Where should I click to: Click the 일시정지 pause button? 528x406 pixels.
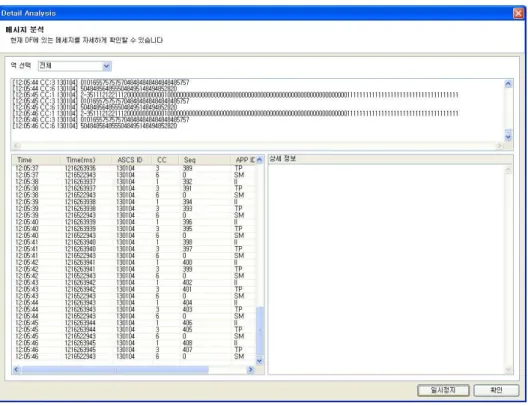tap(443, 390)
